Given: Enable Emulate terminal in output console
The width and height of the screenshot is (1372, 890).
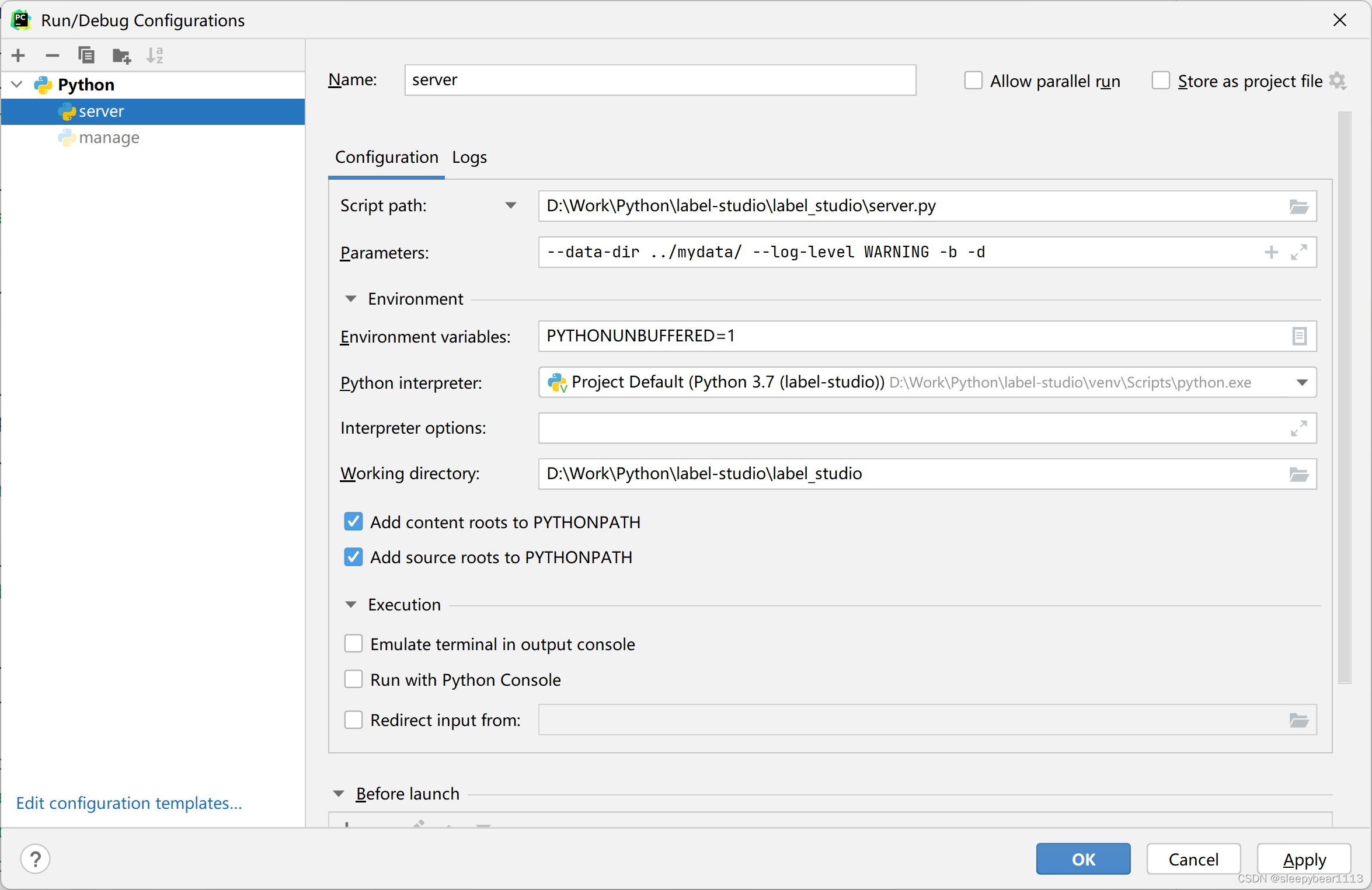Looking at the screenshot, I should [353, 644].
